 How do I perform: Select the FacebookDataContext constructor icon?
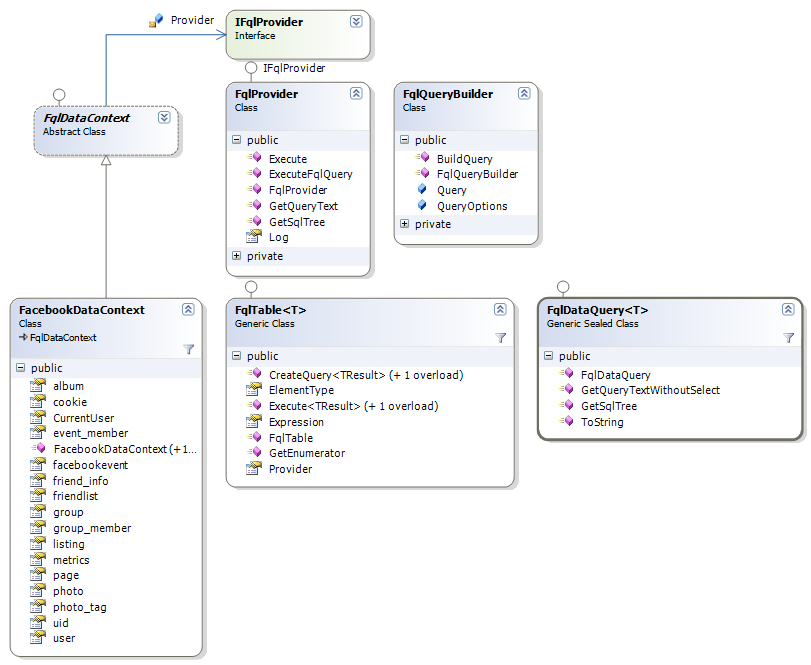coord(38,448)
